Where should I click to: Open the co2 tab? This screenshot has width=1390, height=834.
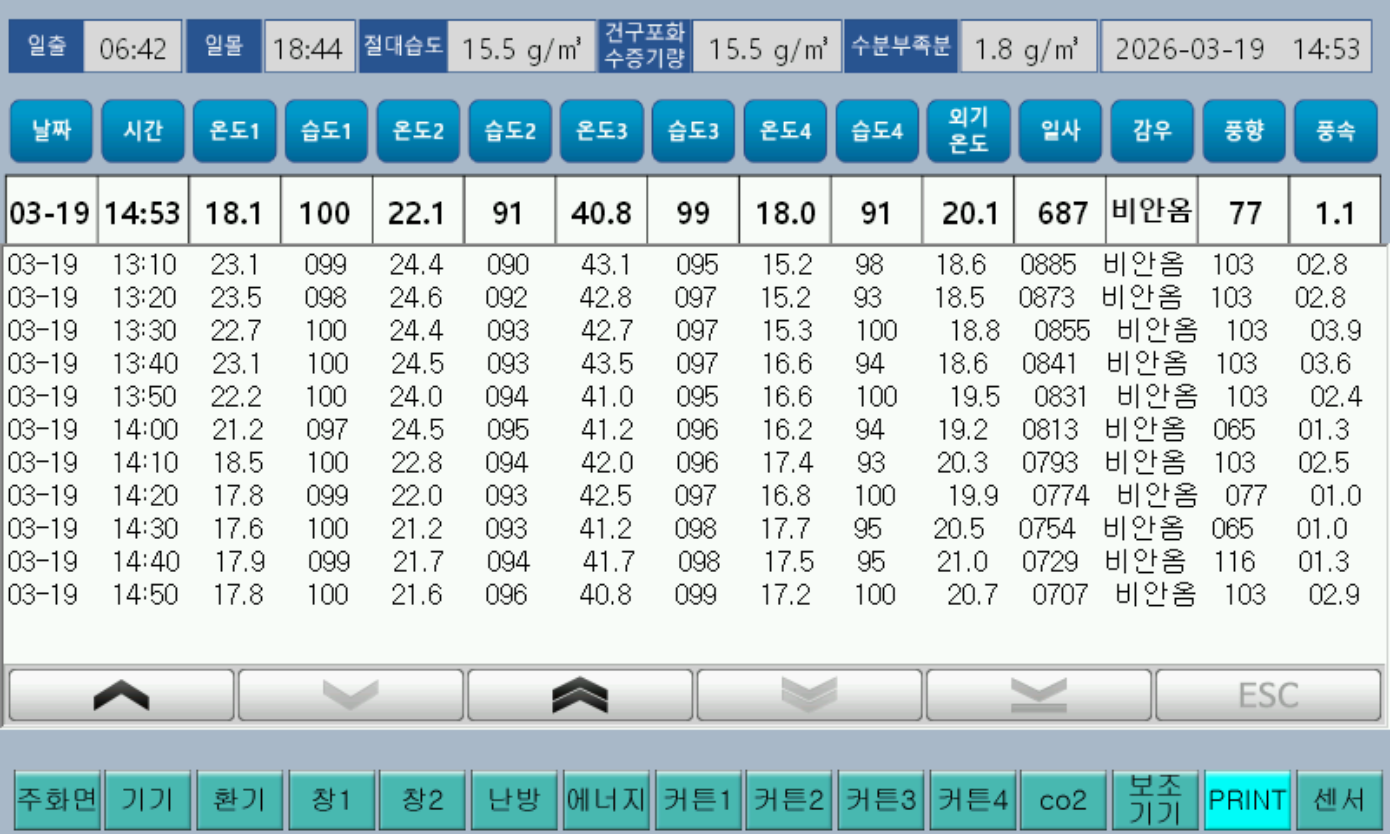point(1065,799)
